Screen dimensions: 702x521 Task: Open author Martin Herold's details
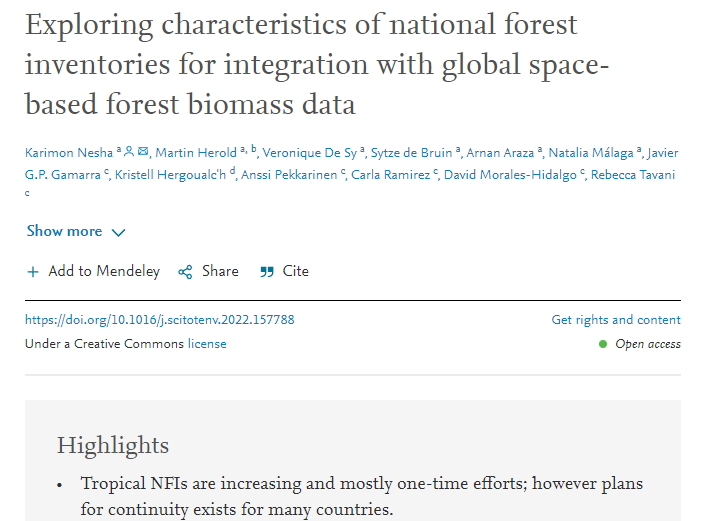click(x=196, y=153)
